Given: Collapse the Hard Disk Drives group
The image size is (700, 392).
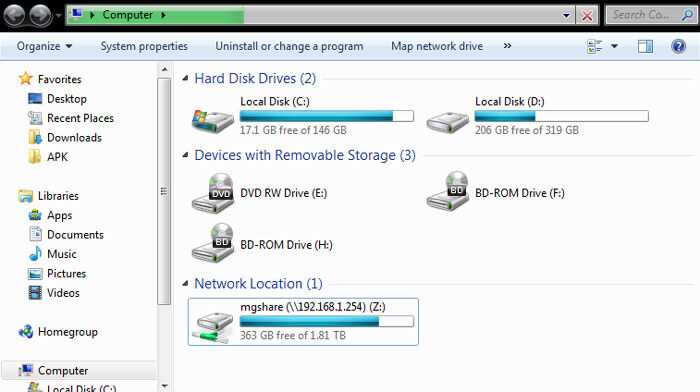Looking at the screenshot, I should 185,79.
